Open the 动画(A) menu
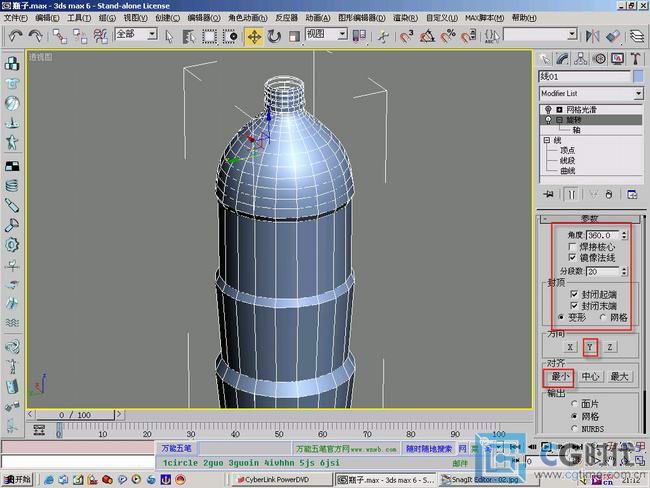This screenshot has height=488, width=650. pyautogui.click(x=318, y=18)
